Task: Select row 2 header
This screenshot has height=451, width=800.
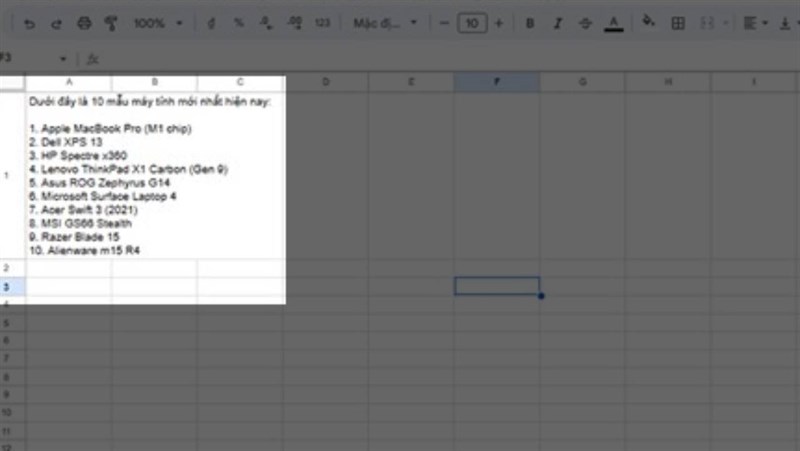Action: 12,268
